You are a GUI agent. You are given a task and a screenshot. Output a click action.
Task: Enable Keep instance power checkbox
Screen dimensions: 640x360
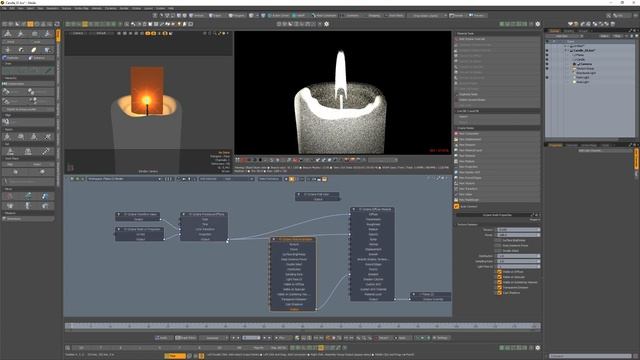[498, 246]
